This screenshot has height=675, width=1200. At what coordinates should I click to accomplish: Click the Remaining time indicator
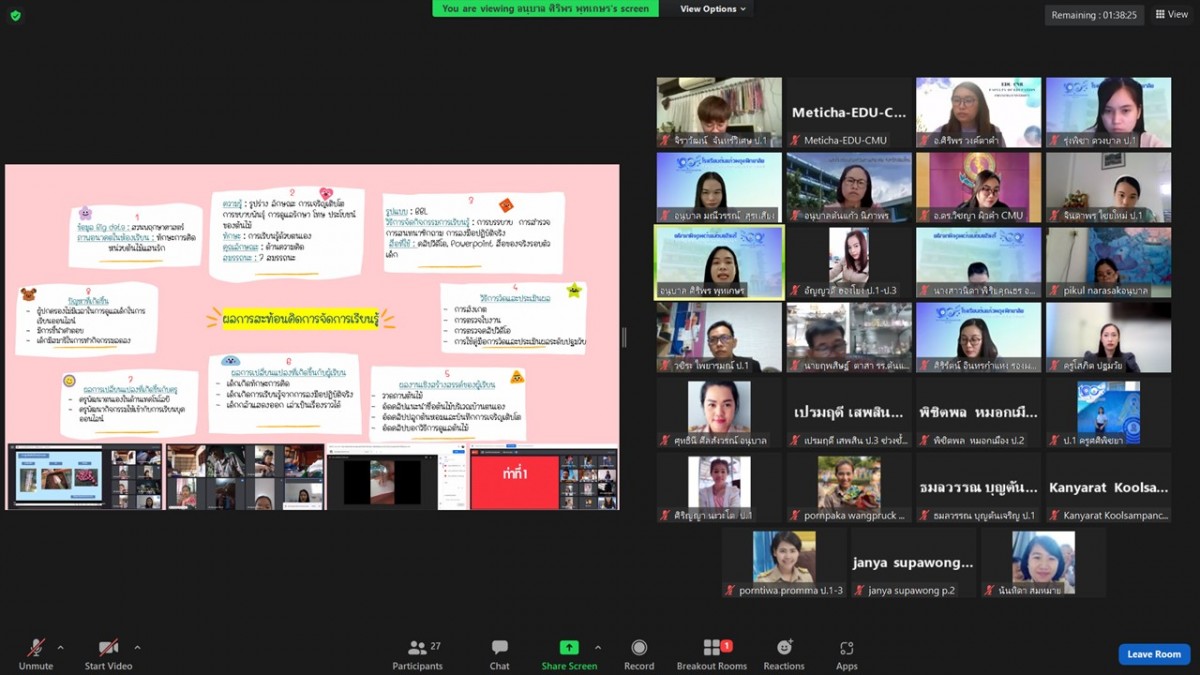click(1094, 15)
